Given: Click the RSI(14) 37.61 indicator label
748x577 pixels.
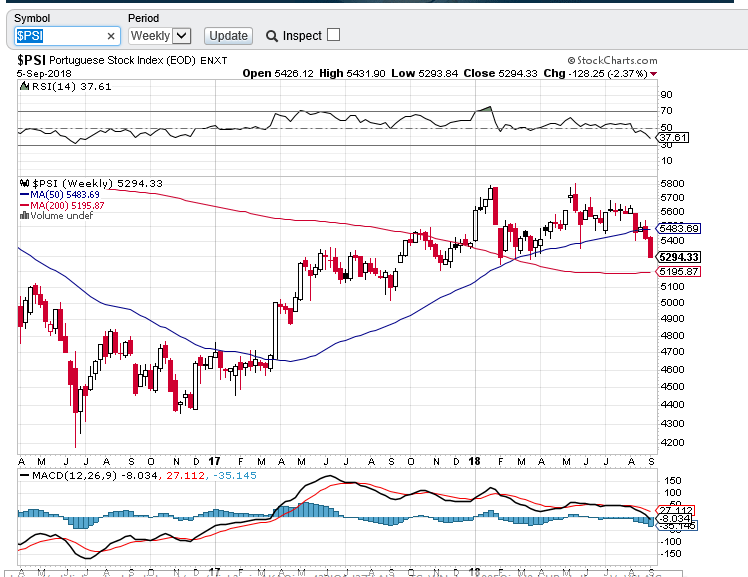Looking at the screenshot, I should tap(72, 87).
